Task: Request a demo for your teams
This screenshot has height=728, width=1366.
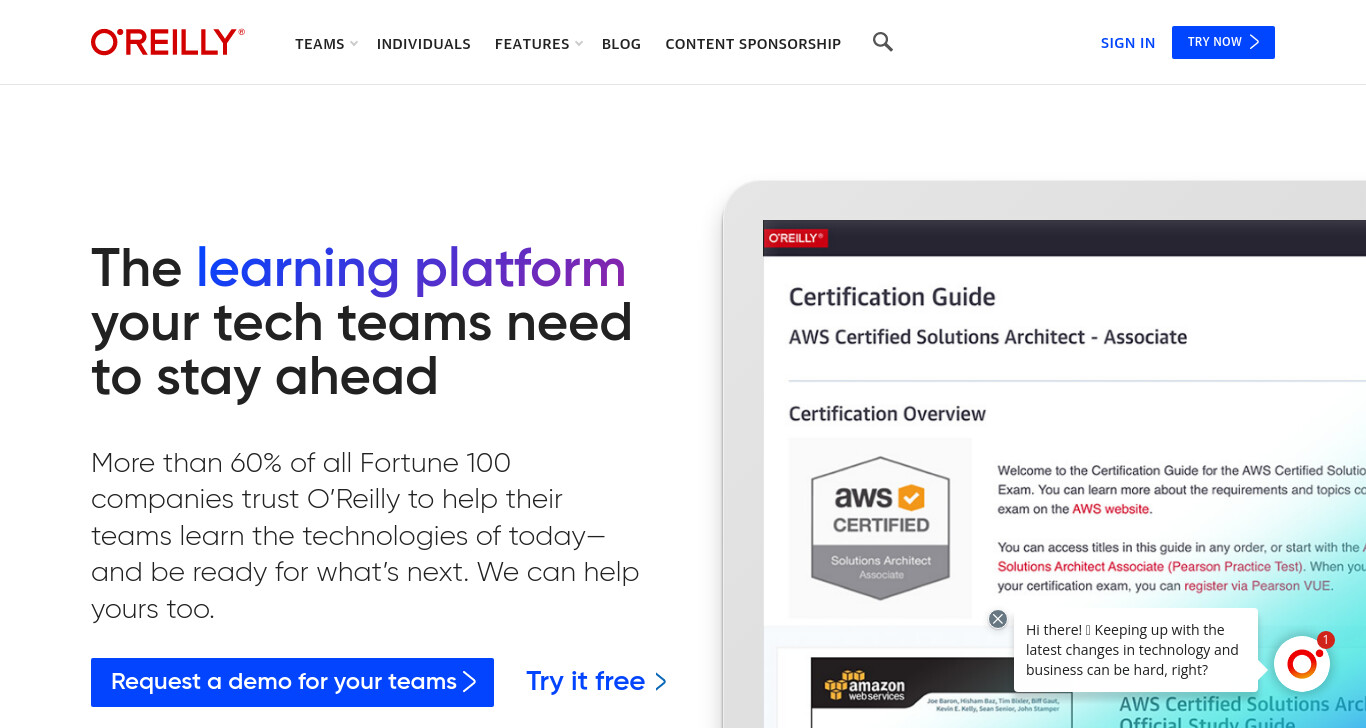Action: (292, 682)
